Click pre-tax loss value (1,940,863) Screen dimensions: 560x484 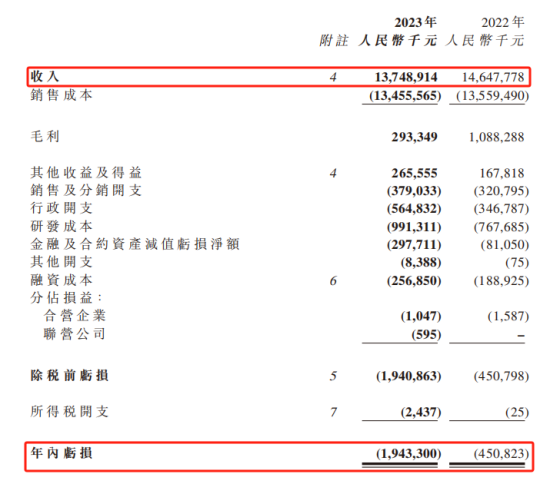click(409, 376)
